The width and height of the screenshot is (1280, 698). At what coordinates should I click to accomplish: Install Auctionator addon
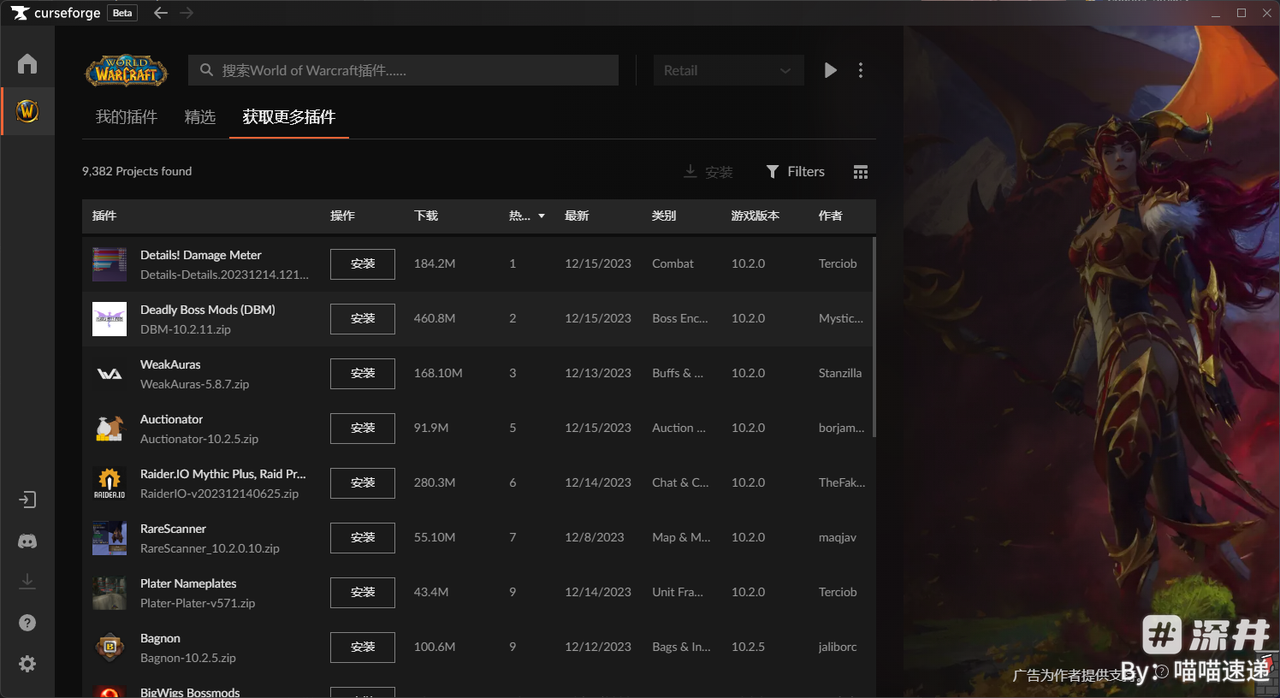pos(362,428)
